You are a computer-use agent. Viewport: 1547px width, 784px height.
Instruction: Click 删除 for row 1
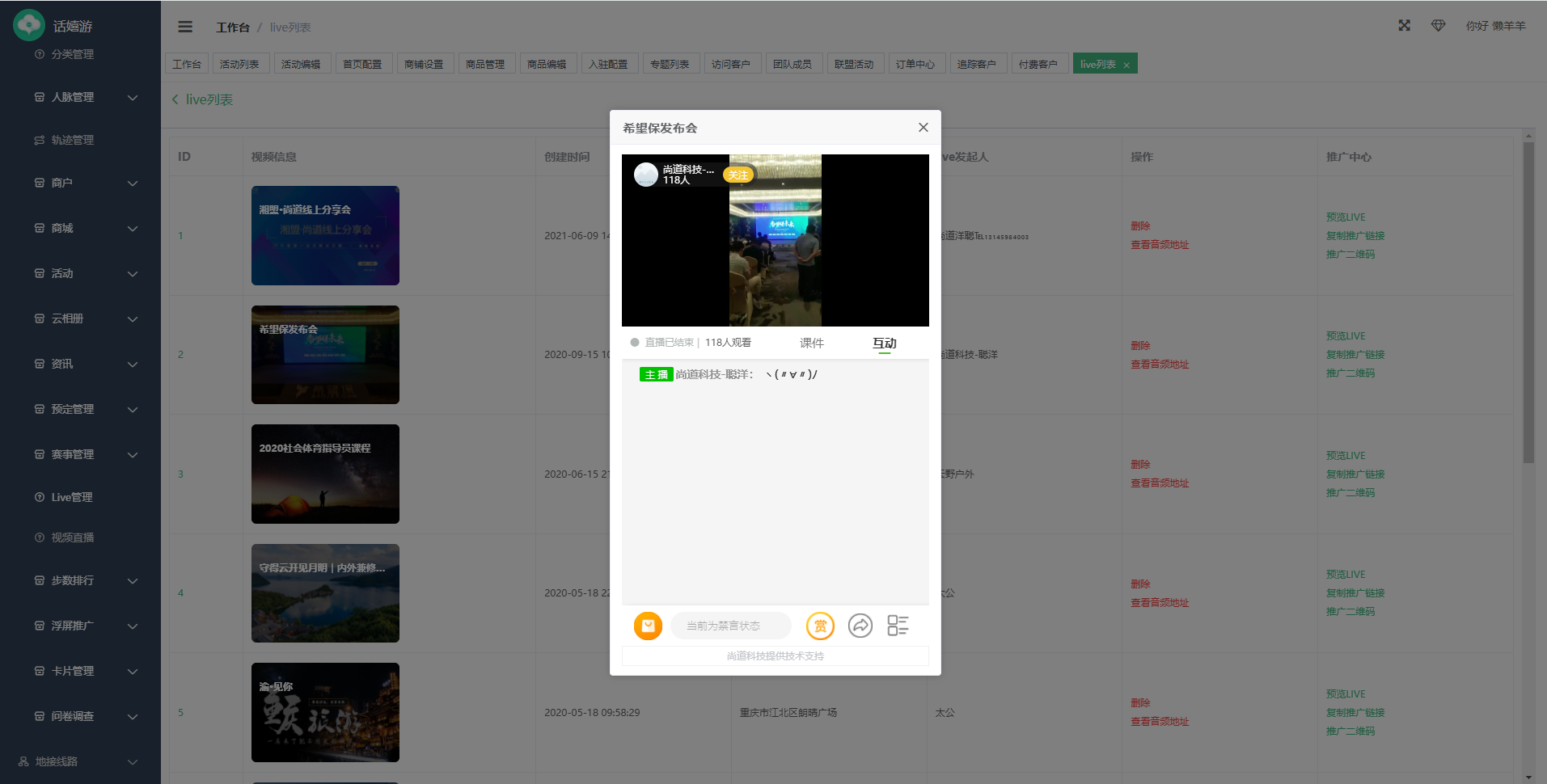pyautogui.click(x=1140, y=226)
